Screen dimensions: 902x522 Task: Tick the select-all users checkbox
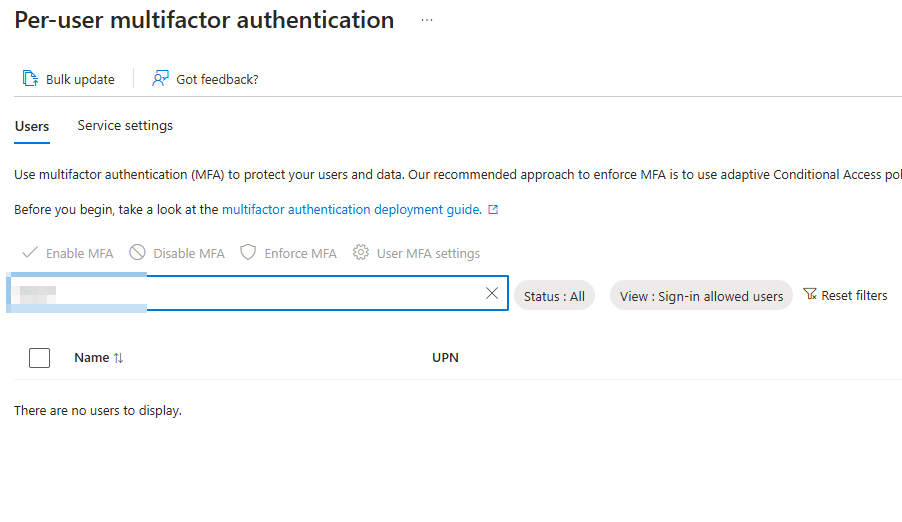point(40,358)
